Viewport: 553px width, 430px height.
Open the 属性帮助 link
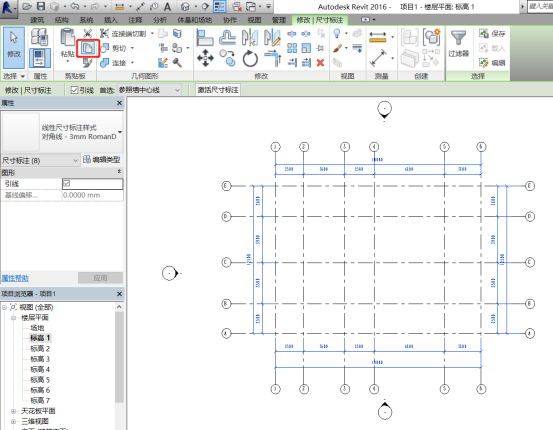pyautogui.click(x=15, y=278)
